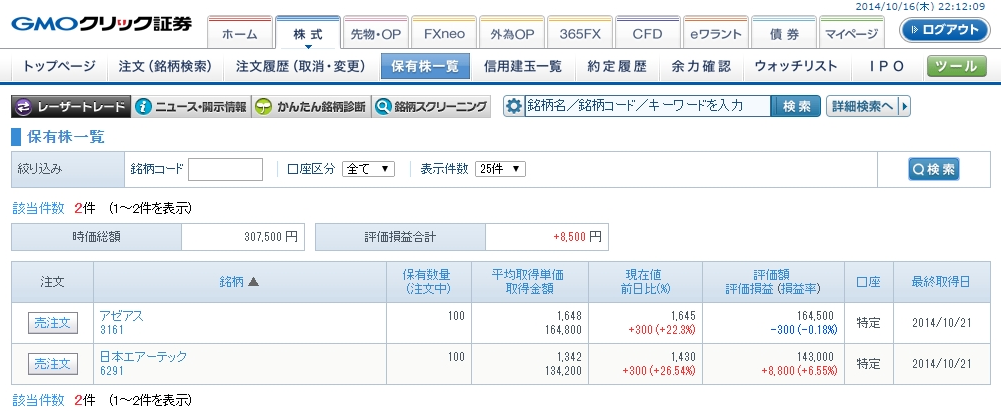Click the 銘柄 sort triangle in header
The image size is (1001, 411).
coord(253,283)
